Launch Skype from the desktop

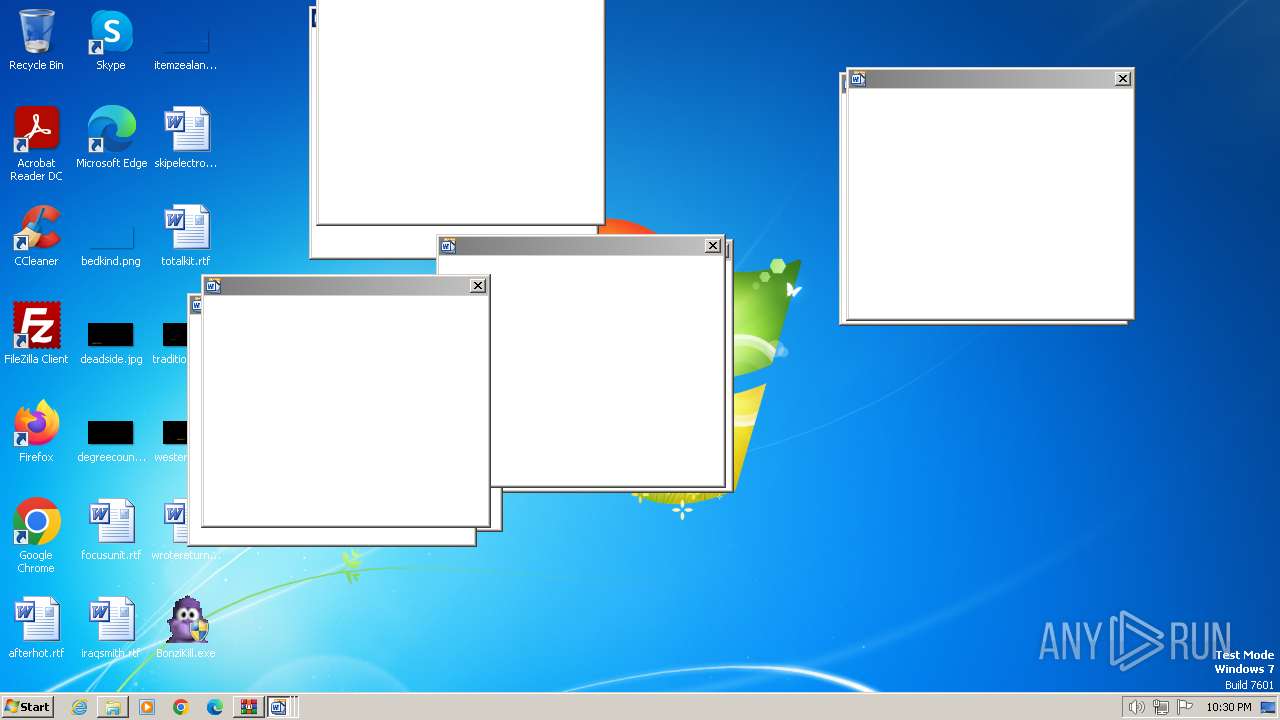111,41
